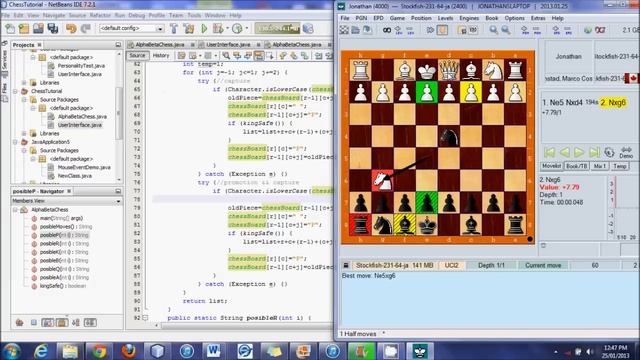Switch to first AlphaBetaChess.java editor tab

(160, 44)
